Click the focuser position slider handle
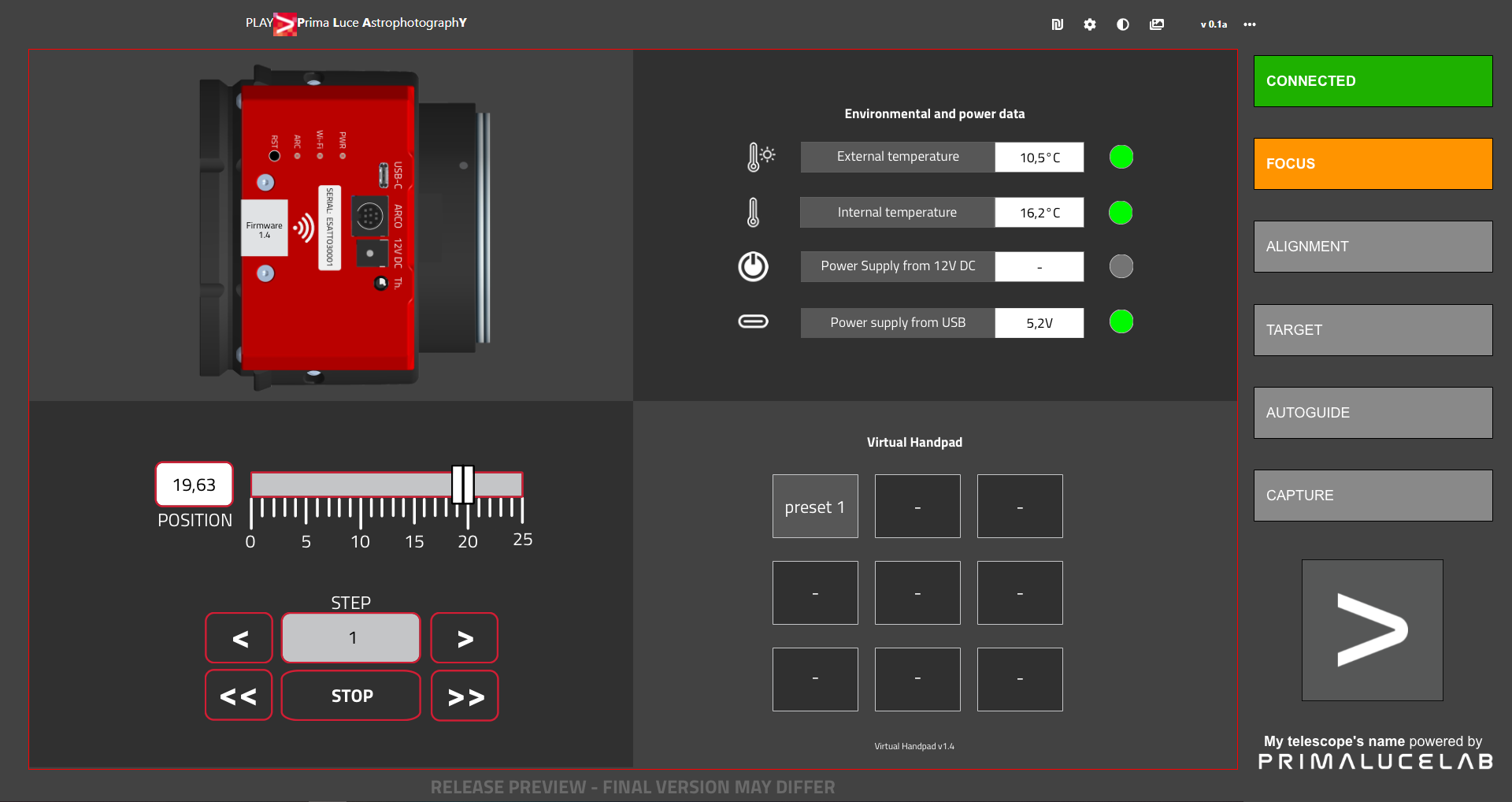1512x802 pixels. tap(463, 485)
